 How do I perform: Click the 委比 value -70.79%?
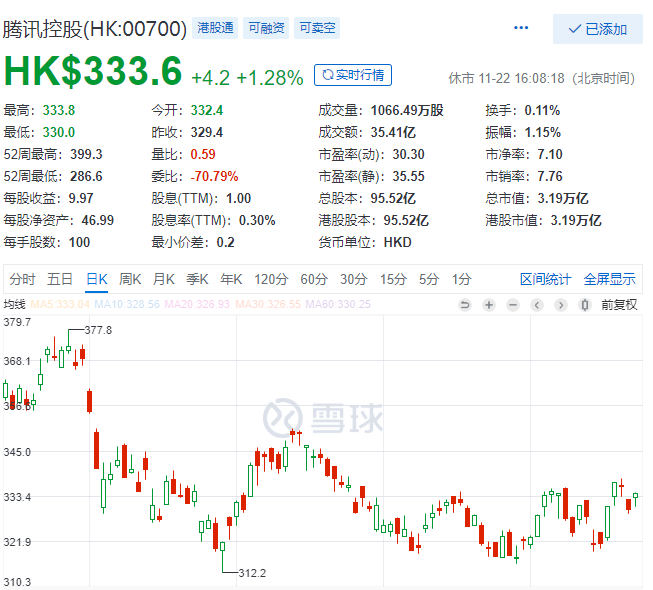click(x=214, y=176)
